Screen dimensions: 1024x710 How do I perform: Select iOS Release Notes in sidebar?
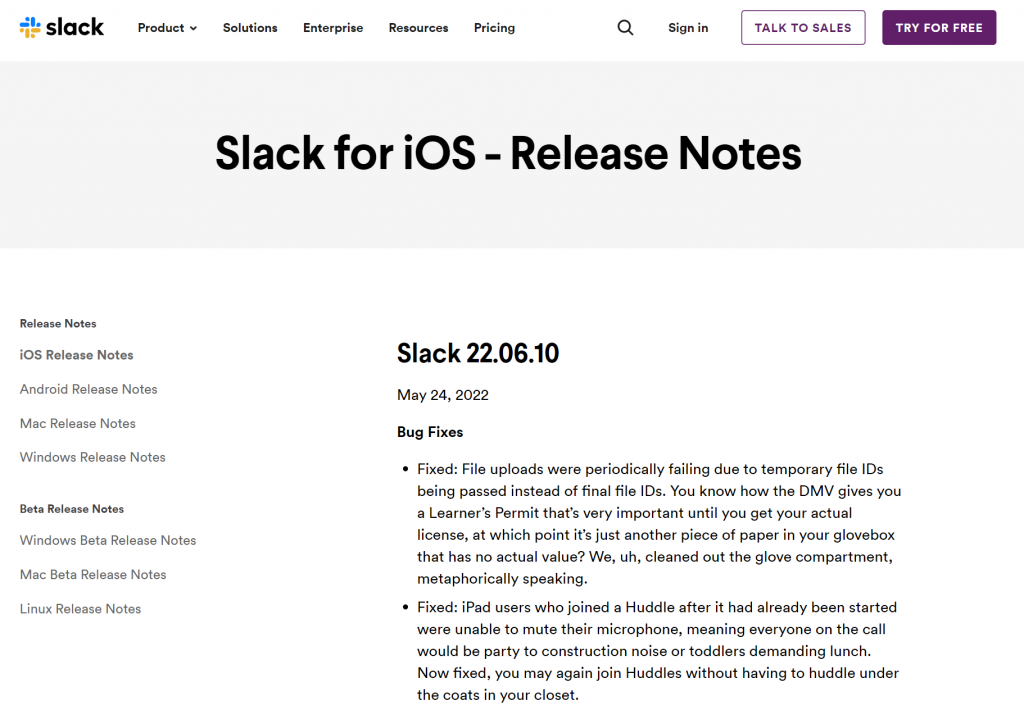tap(76, 355)
